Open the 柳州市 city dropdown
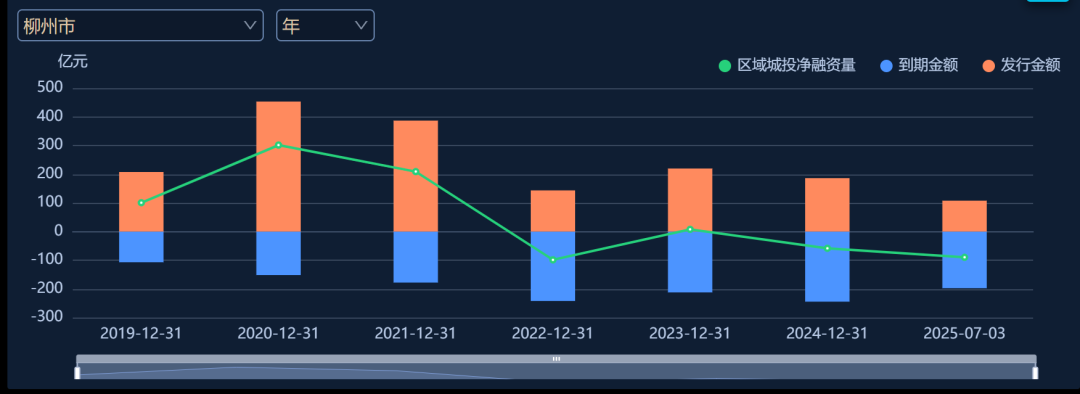 tap(140, 25)
